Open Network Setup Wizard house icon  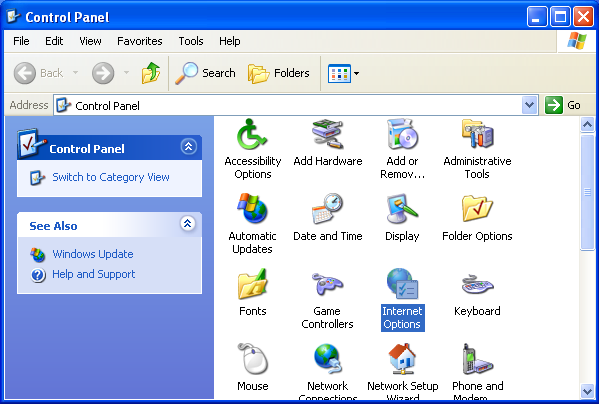[x=402, y=359]
